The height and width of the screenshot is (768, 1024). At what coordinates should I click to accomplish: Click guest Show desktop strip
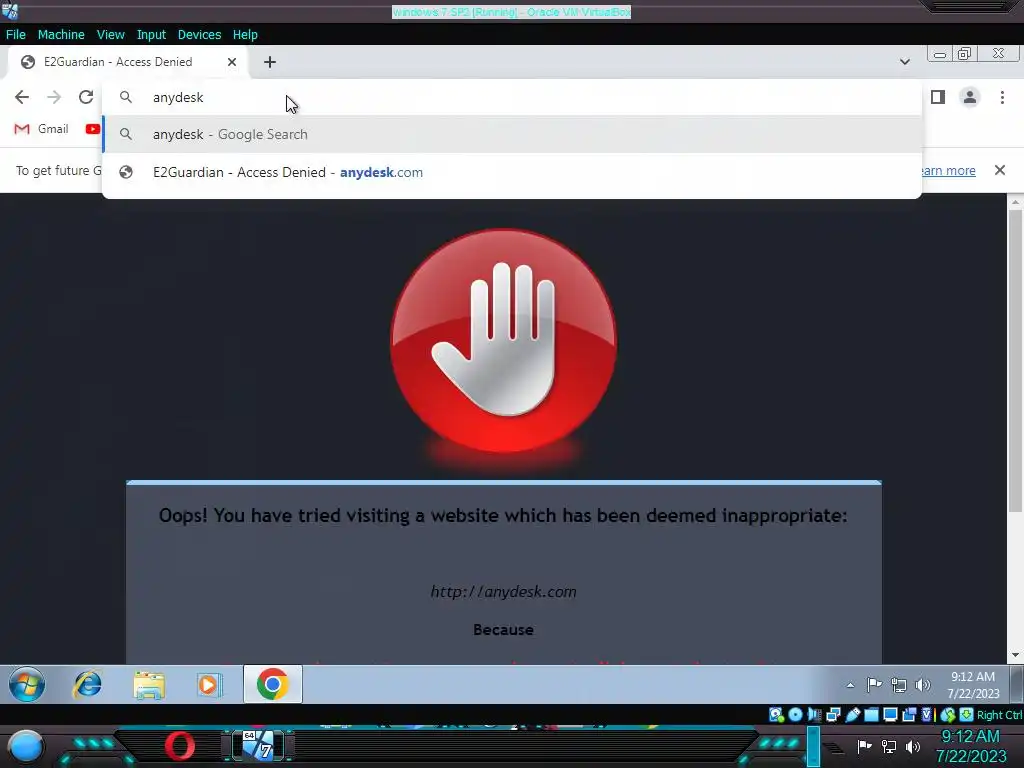(1017, 684)
